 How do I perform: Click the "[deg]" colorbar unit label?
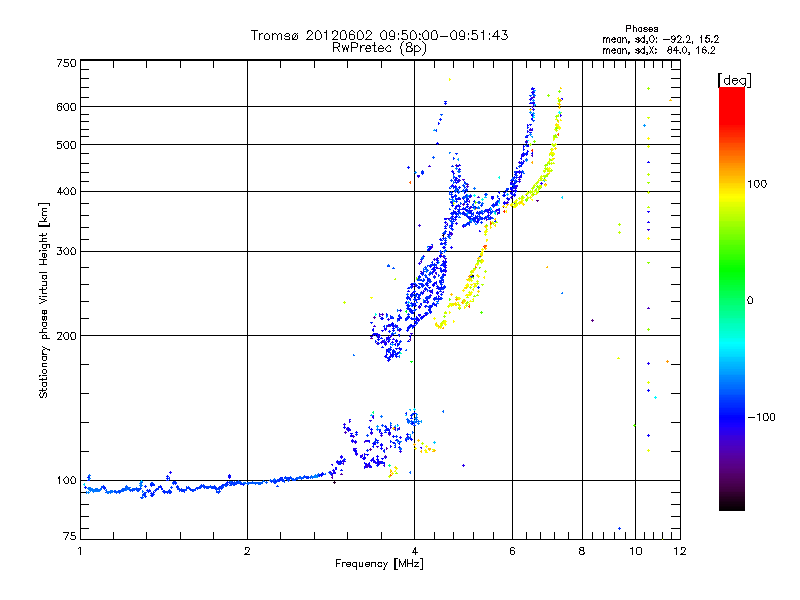coord(734,80)
